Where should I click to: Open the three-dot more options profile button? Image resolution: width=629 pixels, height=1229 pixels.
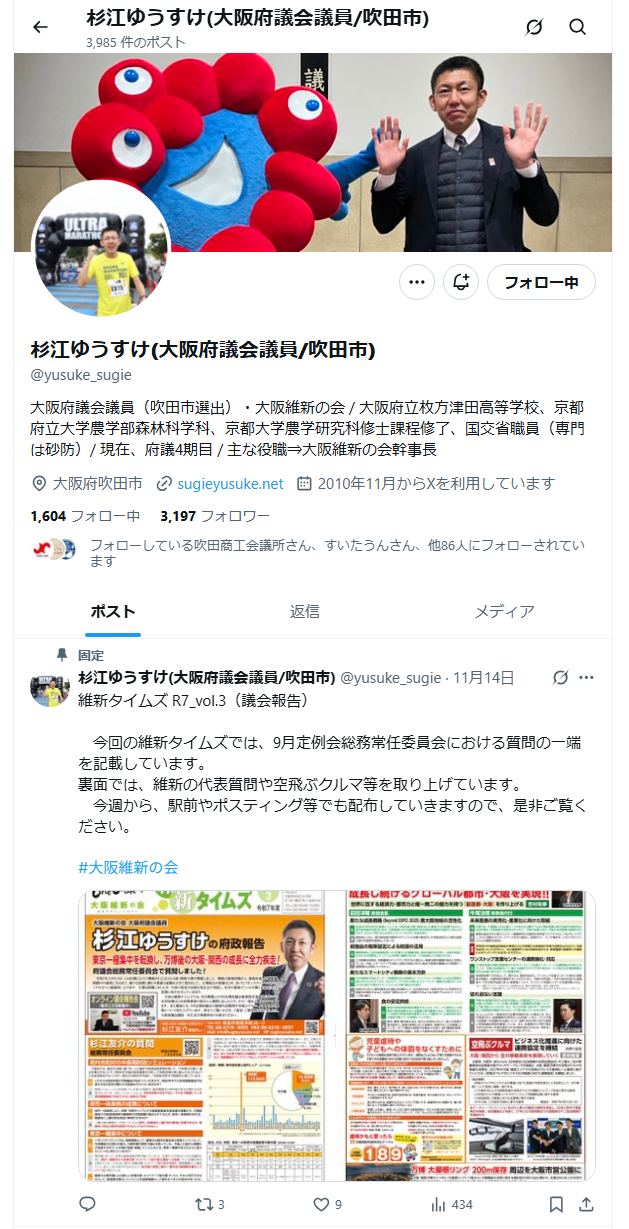coord(417,282)
